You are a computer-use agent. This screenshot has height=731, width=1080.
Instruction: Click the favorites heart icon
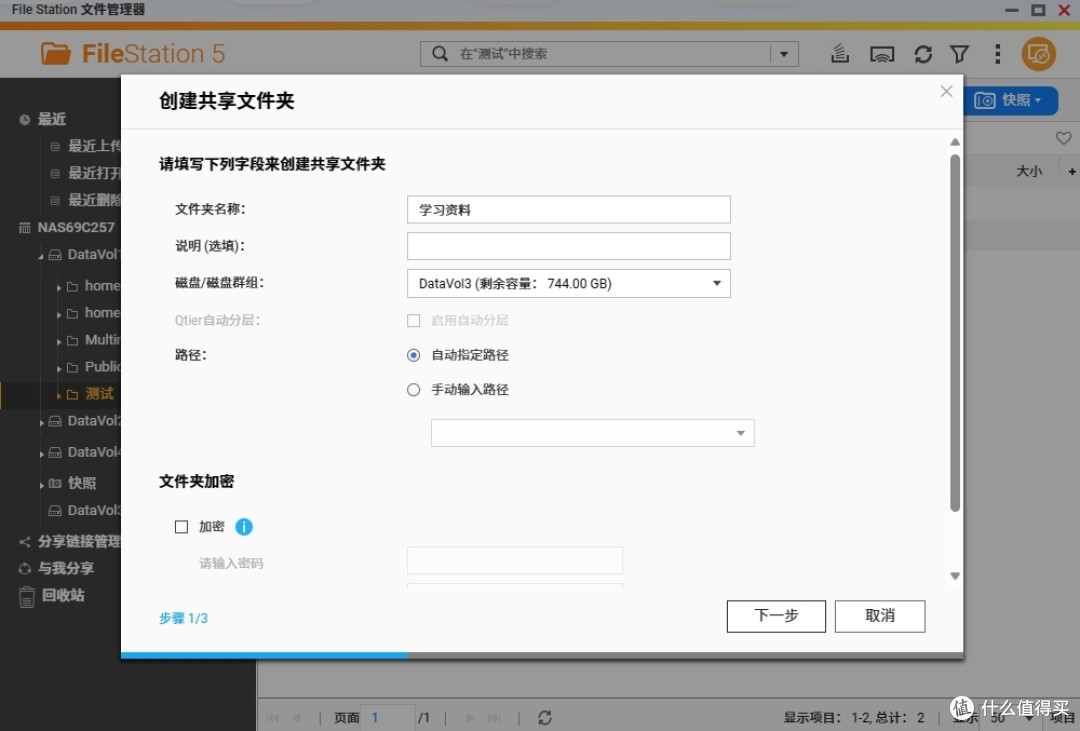pyautogui.click(x=1063, y=138)
